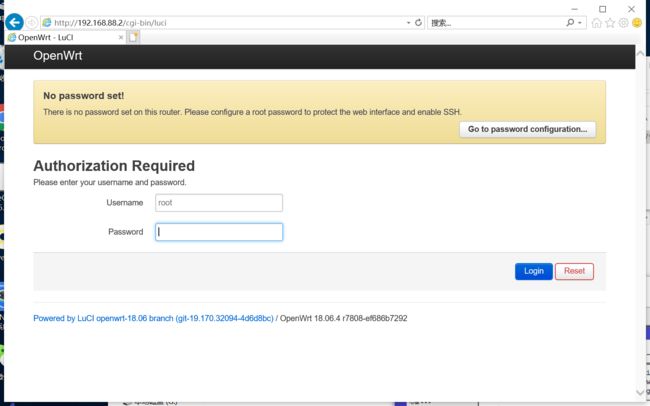Viewport: 650px width, 406px height.
Task: Maximize the browser window
Action: click(602, 9)
